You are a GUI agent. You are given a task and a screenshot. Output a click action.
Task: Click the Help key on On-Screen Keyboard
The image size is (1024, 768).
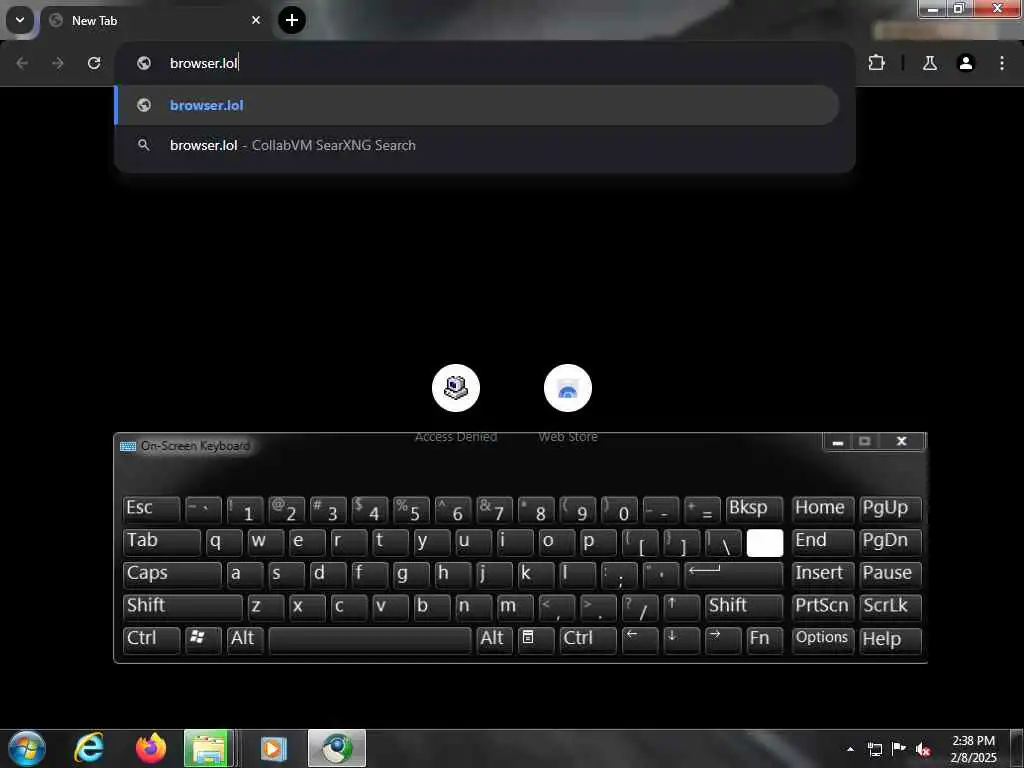[890, 639]
